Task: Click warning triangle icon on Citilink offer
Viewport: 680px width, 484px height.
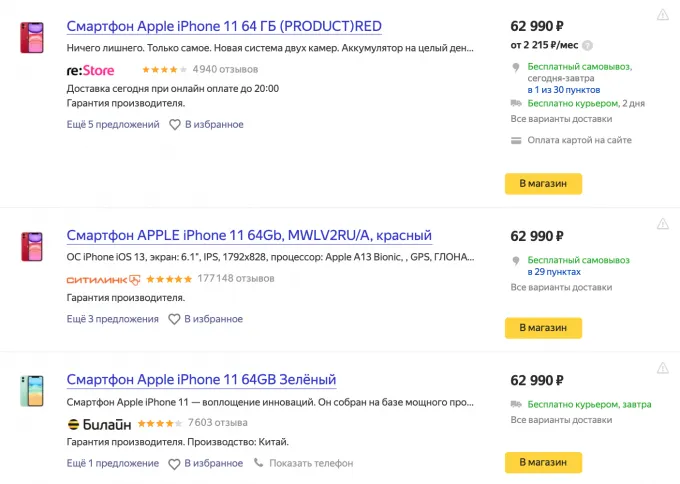Action: click(663, 224)
